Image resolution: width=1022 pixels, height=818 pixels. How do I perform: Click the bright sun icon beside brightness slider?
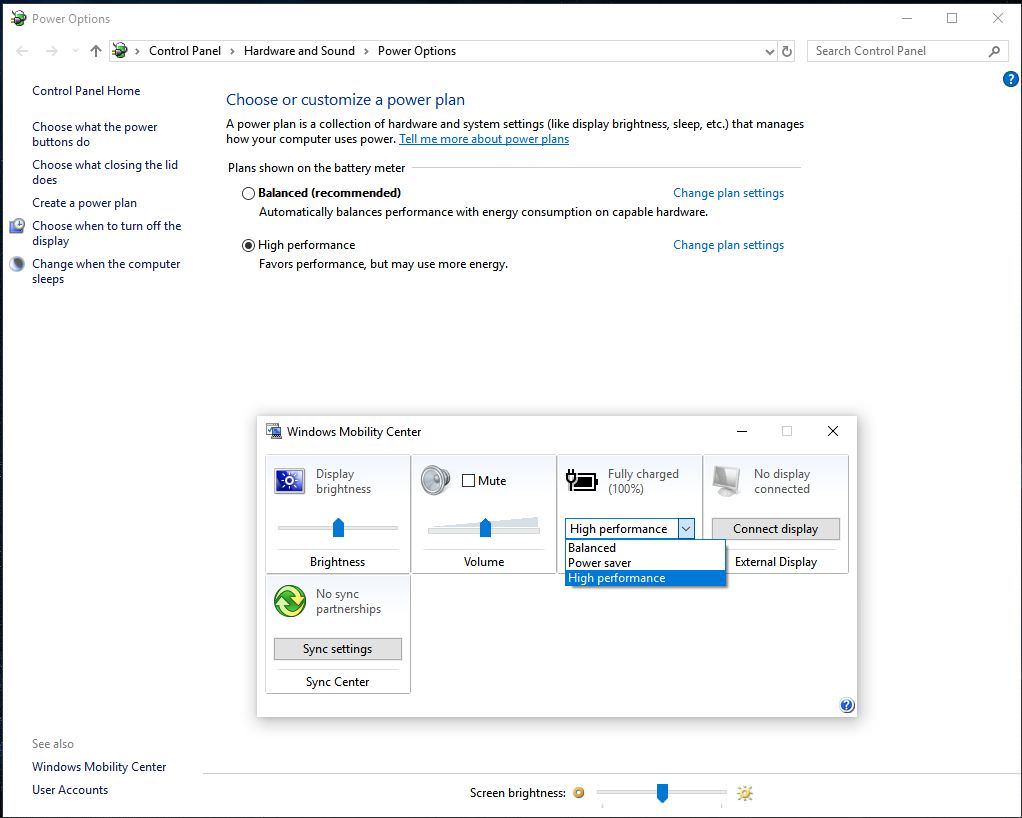pos(745,793)
